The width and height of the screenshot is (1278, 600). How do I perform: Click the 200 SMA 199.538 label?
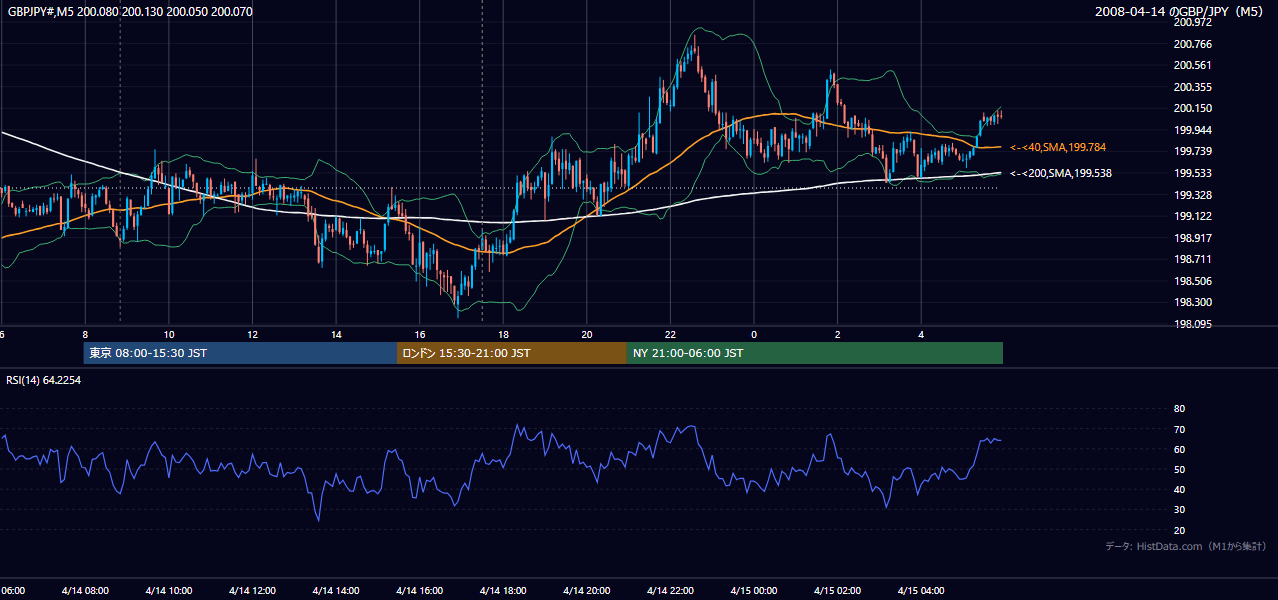coord(1060,173)
